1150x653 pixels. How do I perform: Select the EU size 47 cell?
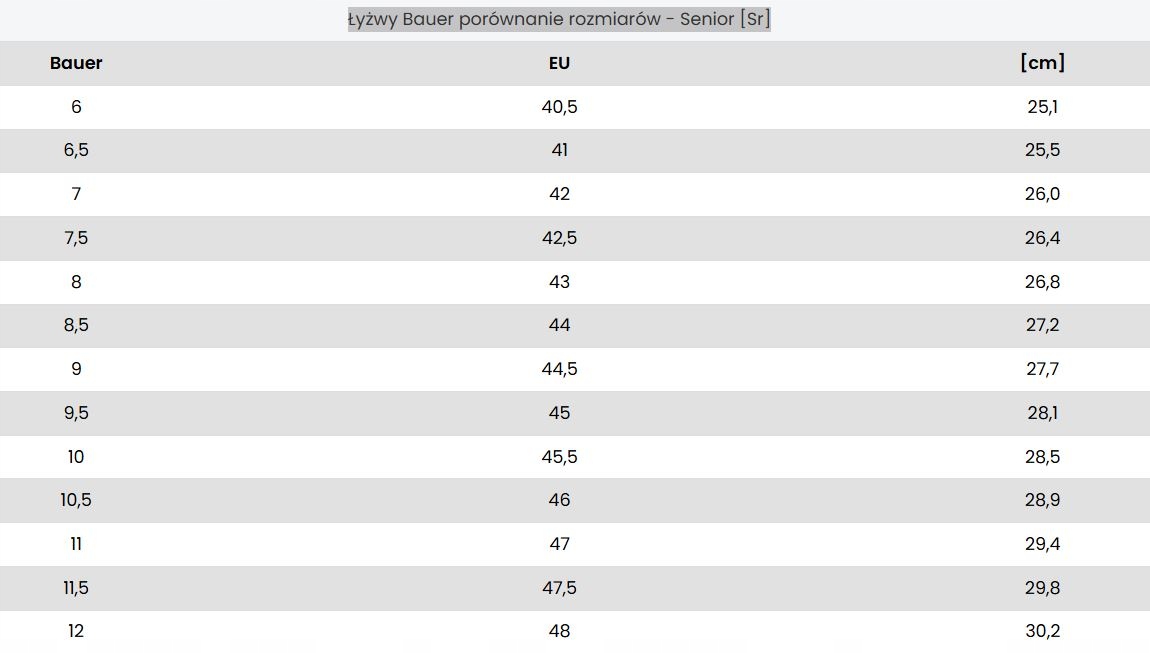pyautogui.click(x=559, y=544)
